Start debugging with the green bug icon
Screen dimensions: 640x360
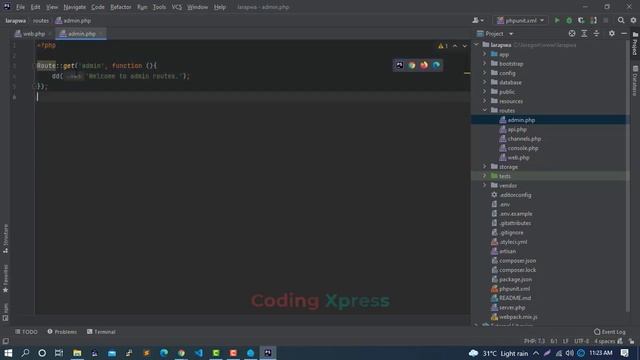569,20
